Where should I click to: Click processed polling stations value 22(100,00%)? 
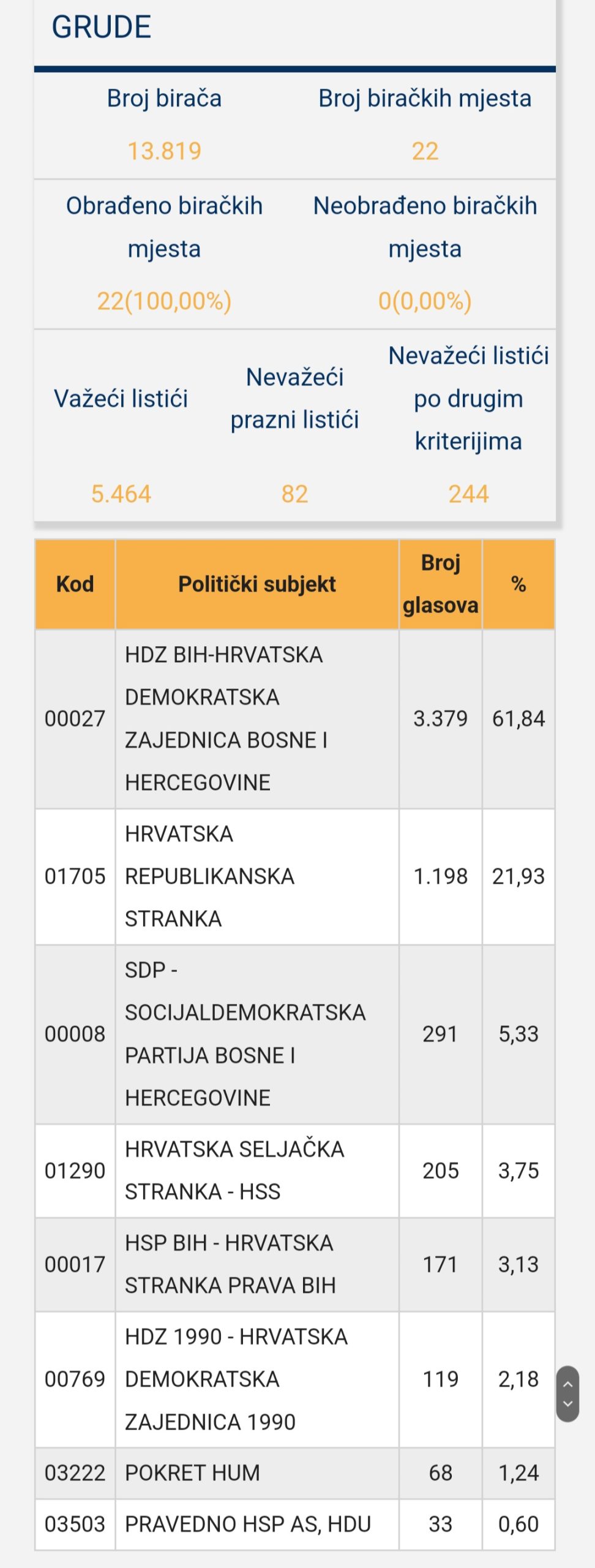[164, 301]
